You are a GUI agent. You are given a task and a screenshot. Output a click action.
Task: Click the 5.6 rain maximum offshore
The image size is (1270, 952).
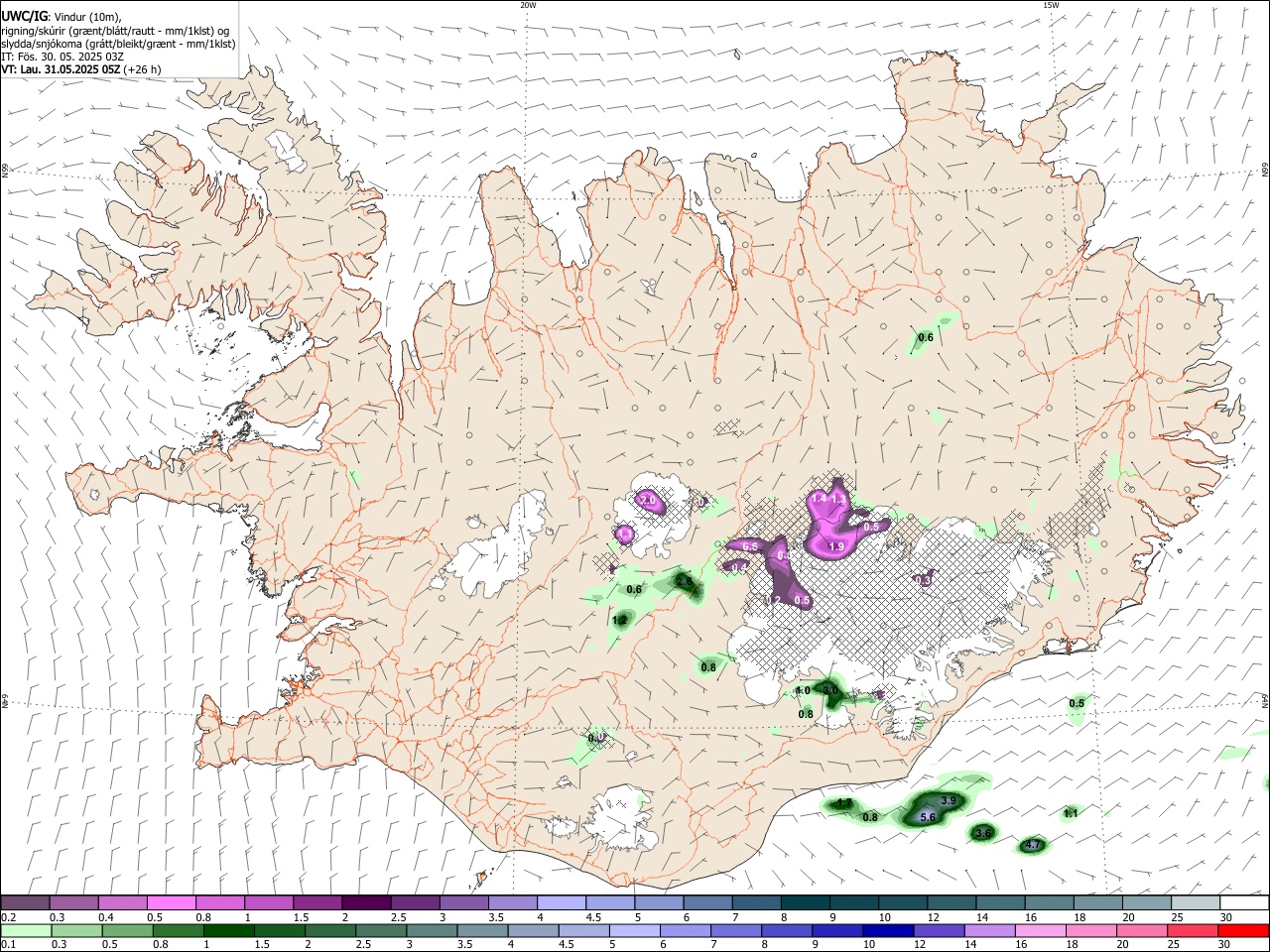point(928,817)
